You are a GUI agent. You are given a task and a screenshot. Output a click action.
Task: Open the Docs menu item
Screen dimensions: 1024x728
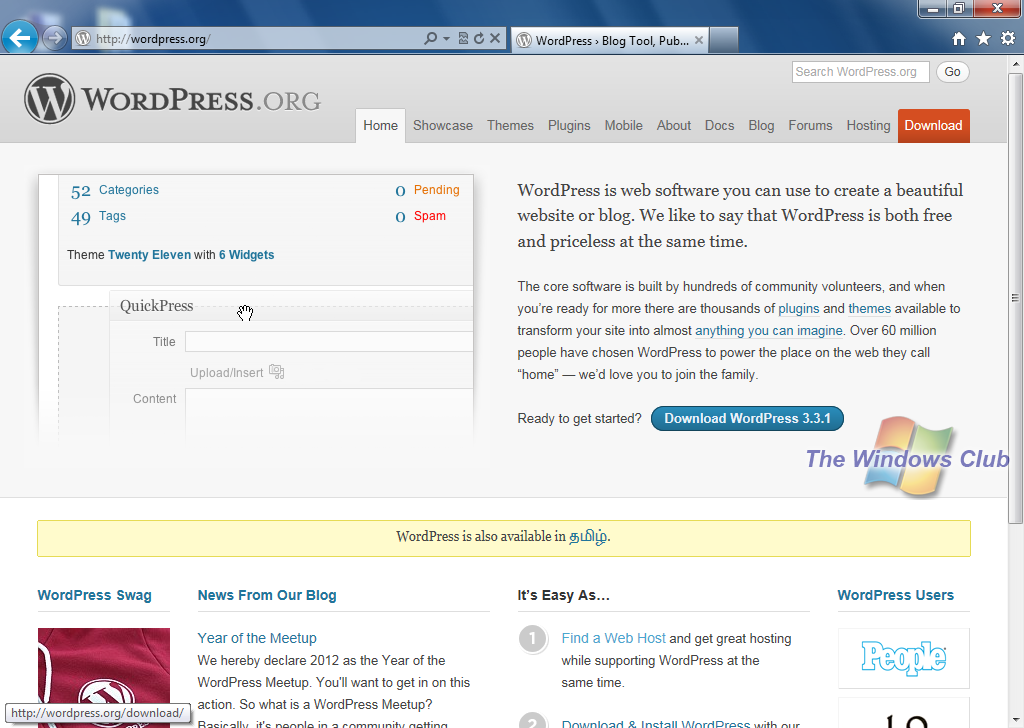pos(719,125)
